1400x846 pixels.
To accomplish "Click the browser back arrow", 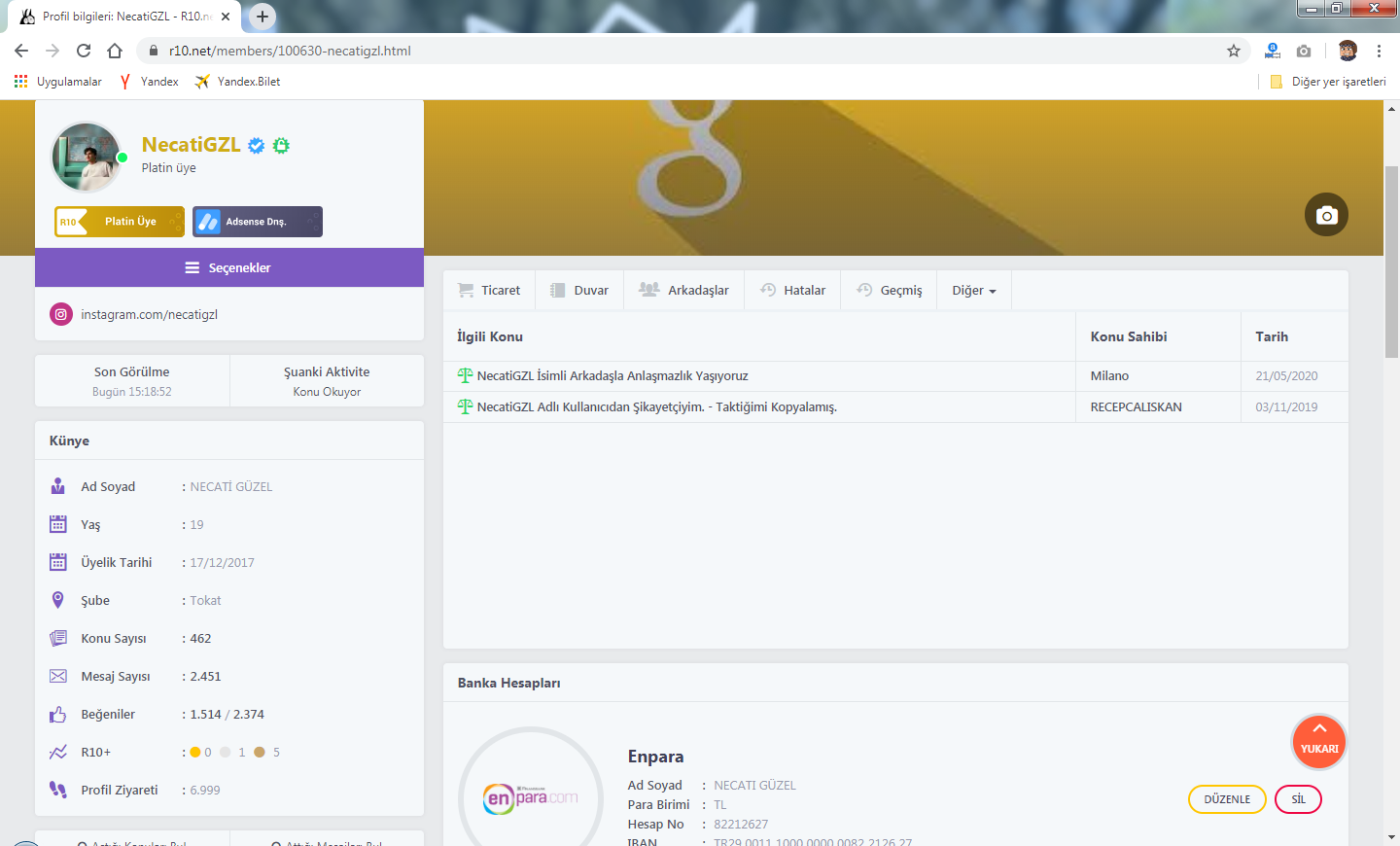I will tap(21, 51).
